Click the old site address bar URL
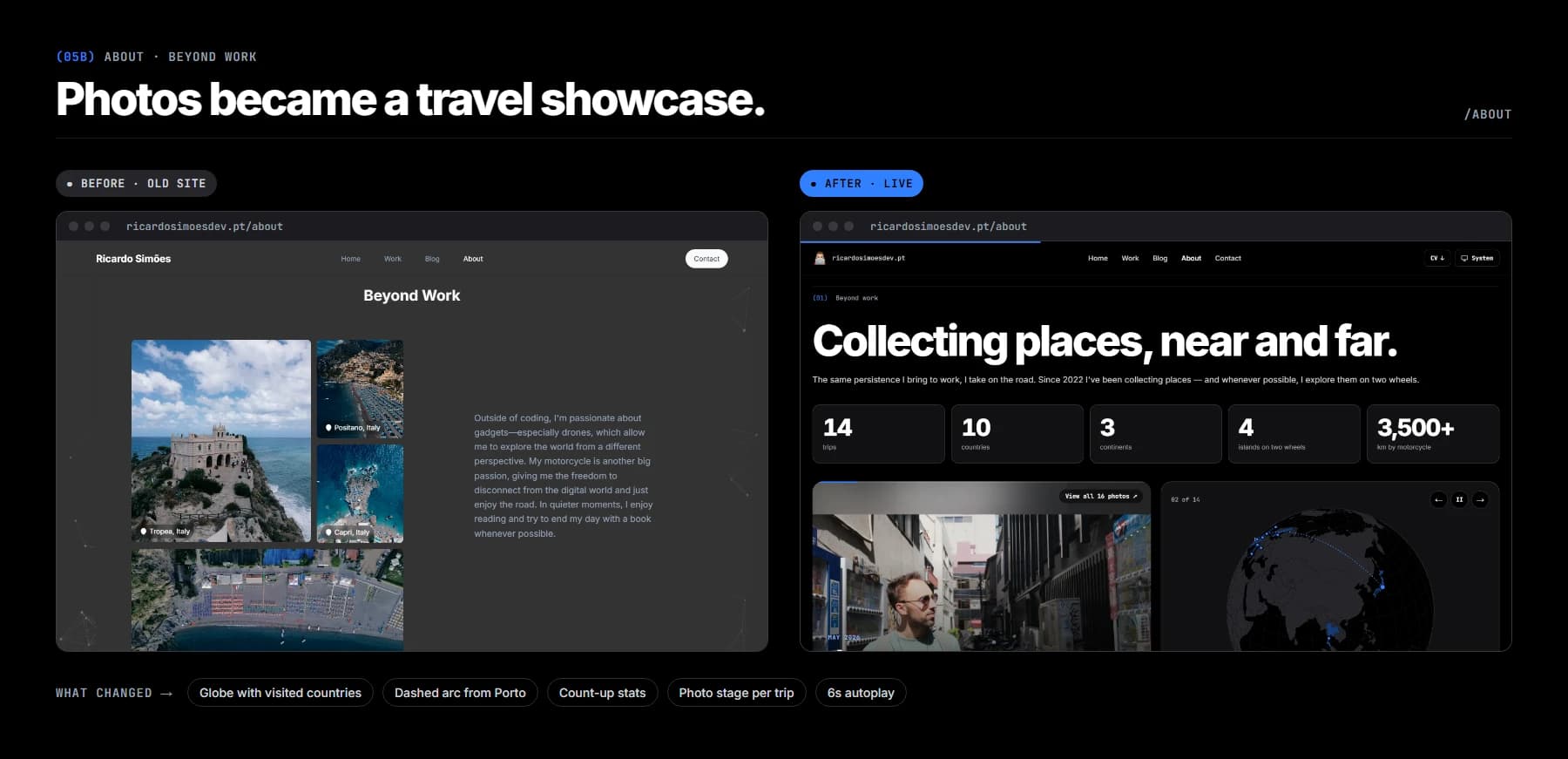The height and width of the screenshot is (759, 1568). (x=205, y=227)
